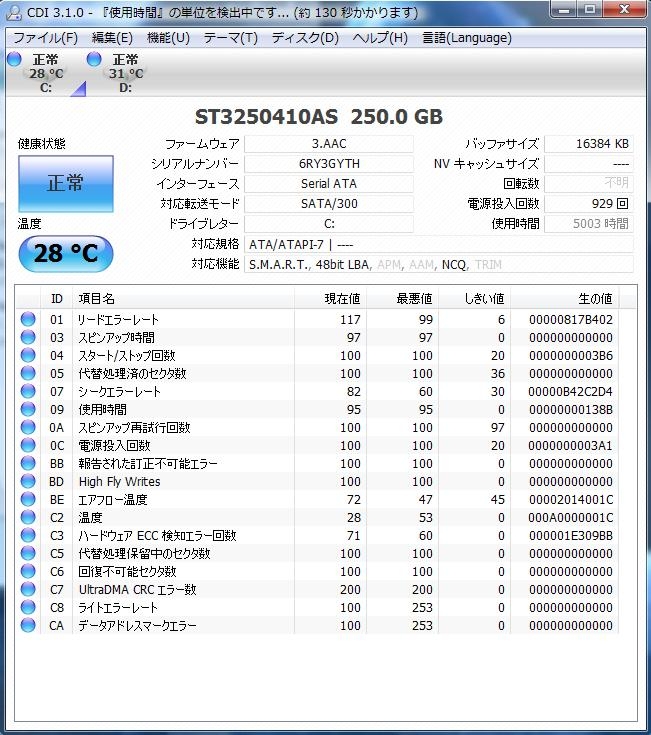Click the 生の値 column header
651x735 pixels.
click(565, 299)
